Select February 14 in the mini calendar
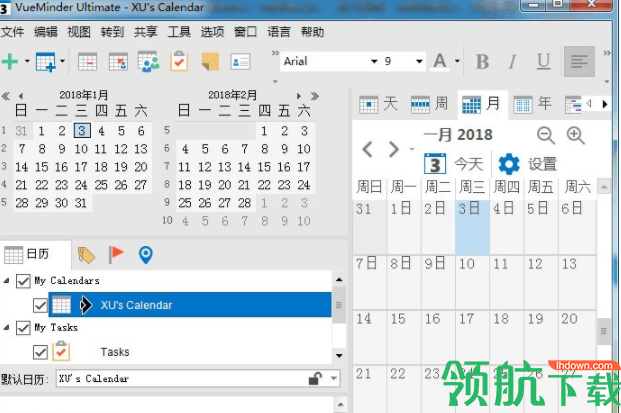 tap(244, 167)
